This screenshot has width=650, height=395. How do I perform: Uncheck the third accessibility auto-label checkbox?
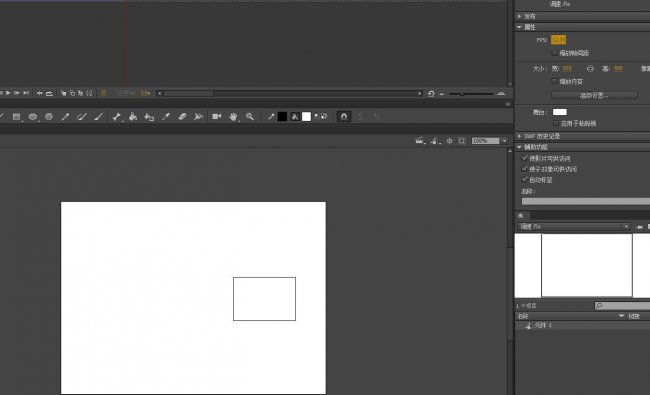click(524, 179)
